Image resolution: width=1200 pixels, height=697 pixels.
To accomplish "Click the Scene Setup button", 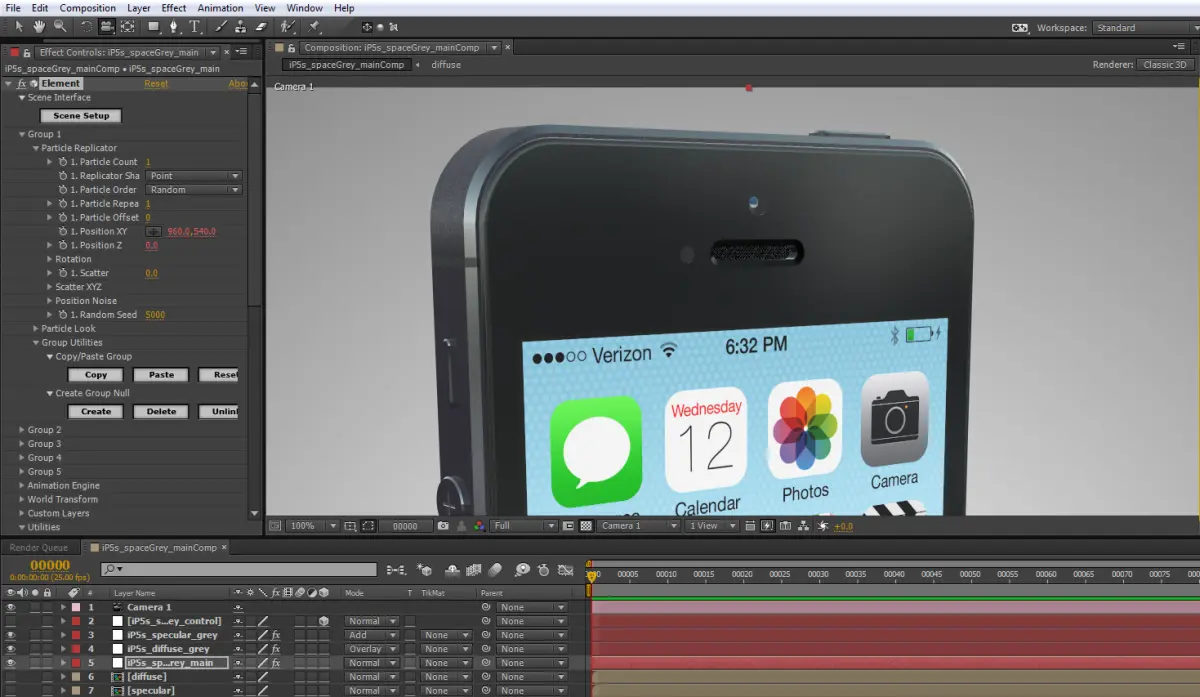I will [81, 116].
